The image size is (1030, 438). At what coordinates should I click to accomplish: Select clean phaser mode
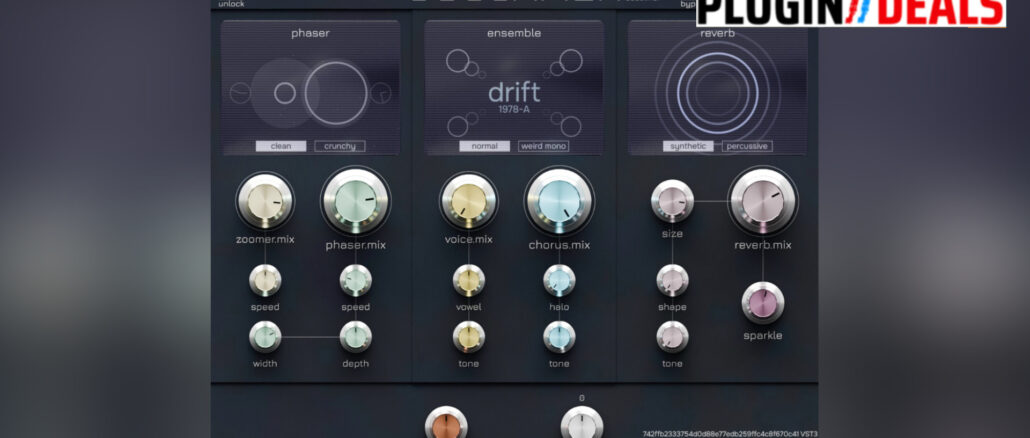(281, 146)
